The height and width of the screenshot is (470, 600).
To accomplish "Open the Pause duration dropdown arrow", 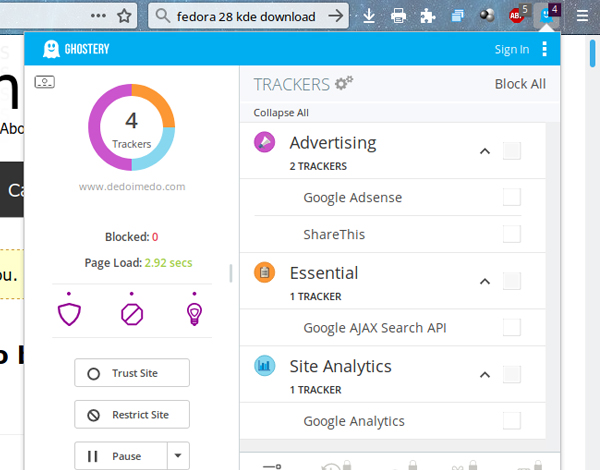I will [179, 456].
